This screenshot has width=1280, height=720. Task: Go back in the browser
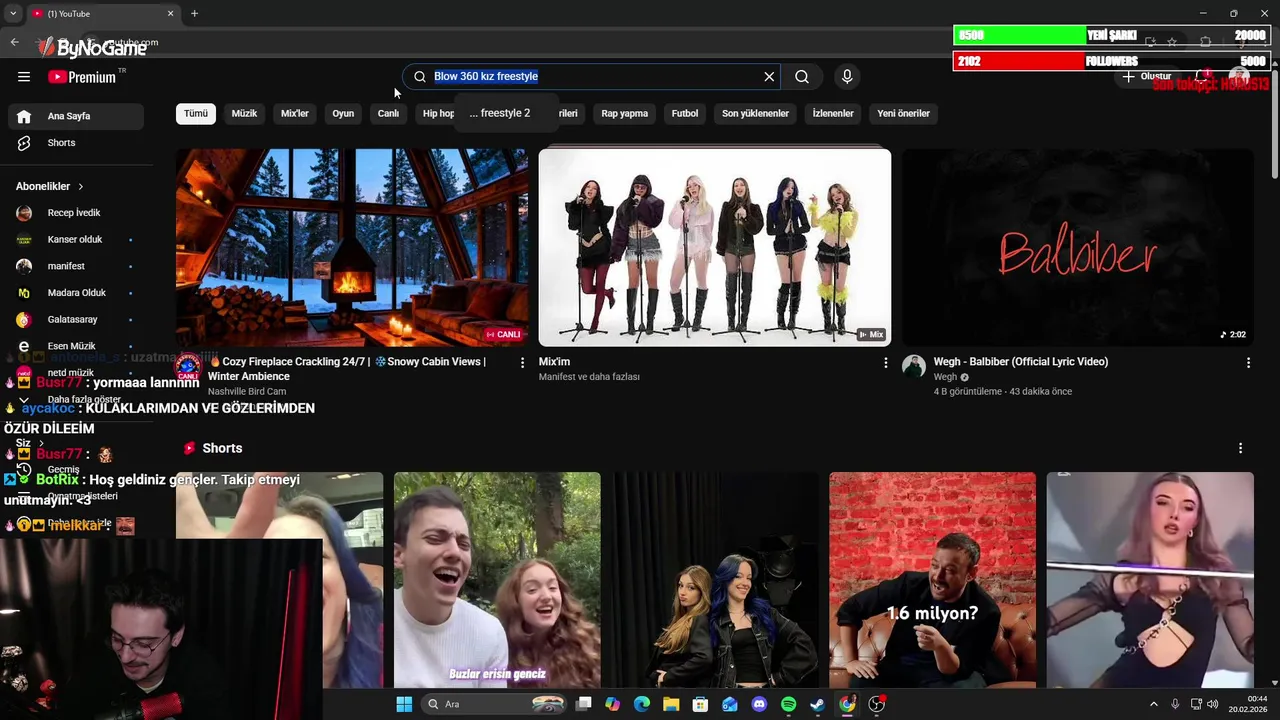click(x=14, y=42)
